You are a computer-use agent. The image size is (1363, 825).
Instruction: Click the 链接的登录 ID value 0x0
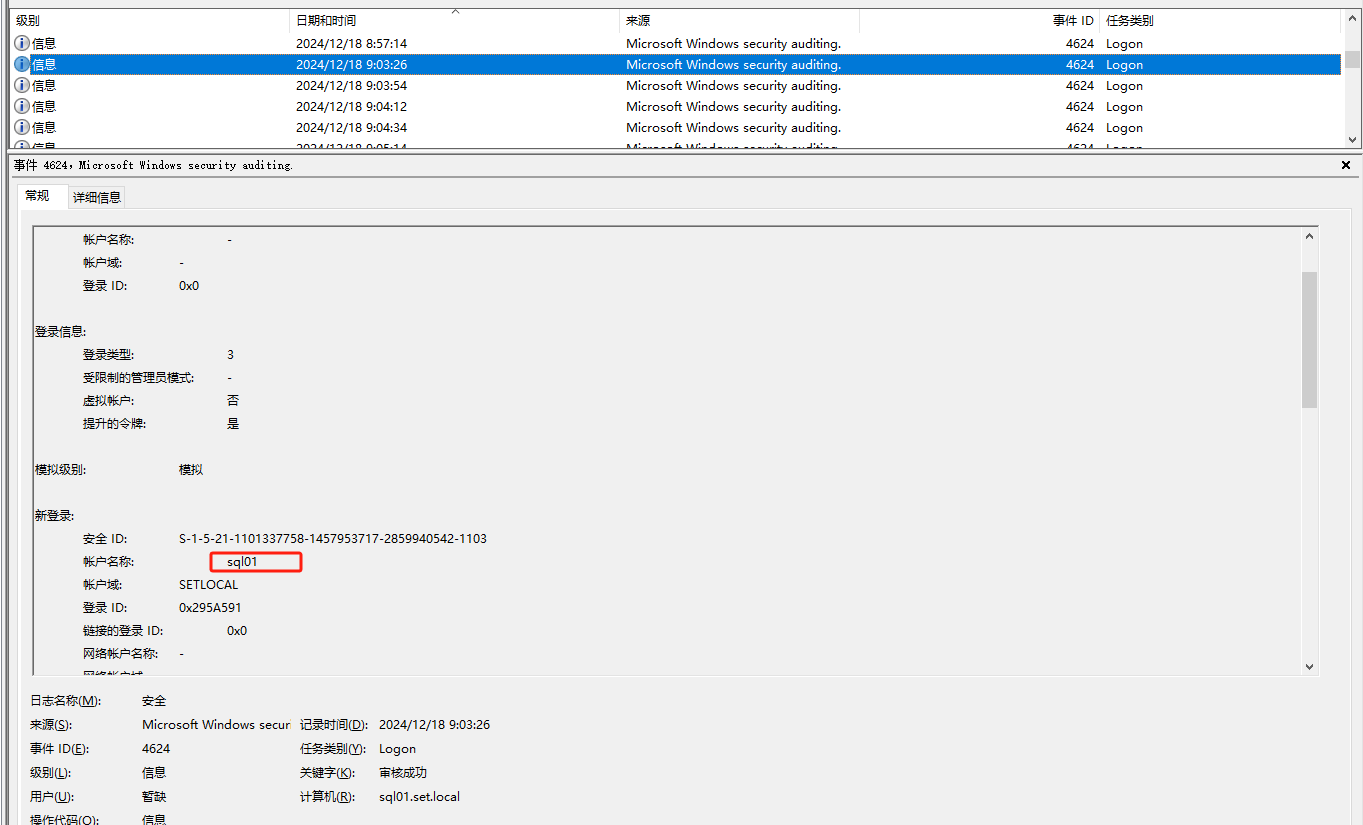click(237, 630)
